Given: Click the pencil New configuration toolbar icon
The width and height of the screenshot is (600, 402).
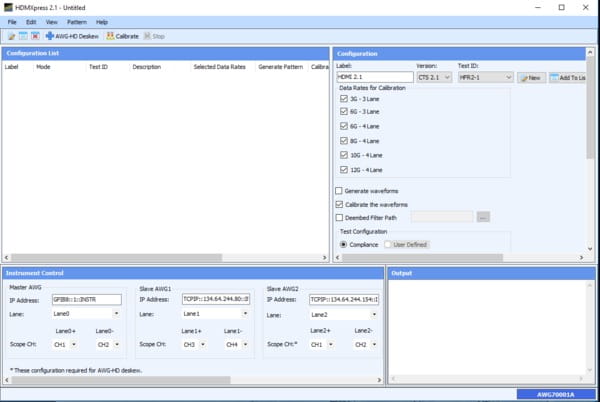Looking at the screenshot, I should point(11,36).
